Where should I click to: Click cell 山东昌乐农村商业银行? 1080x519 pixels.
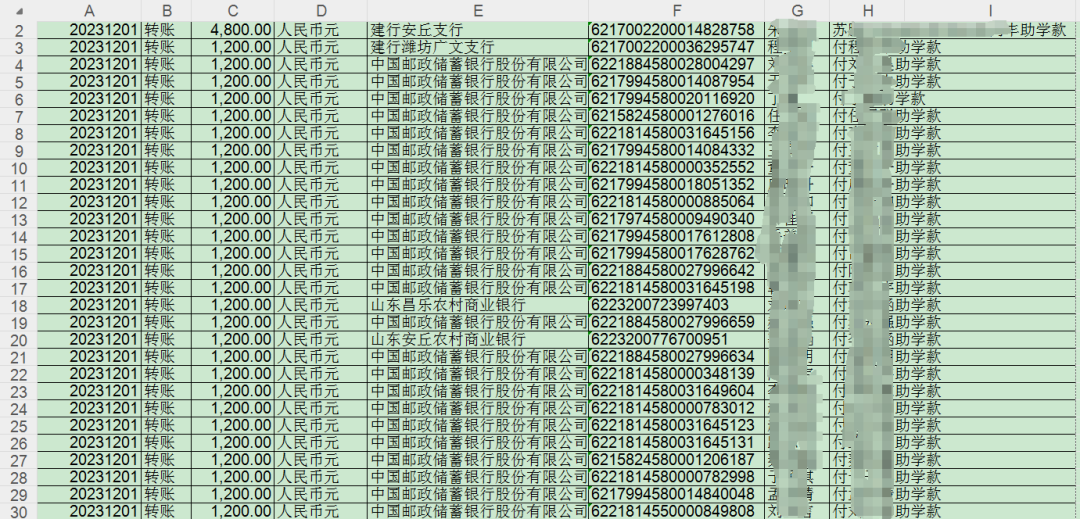coord(478,305)
